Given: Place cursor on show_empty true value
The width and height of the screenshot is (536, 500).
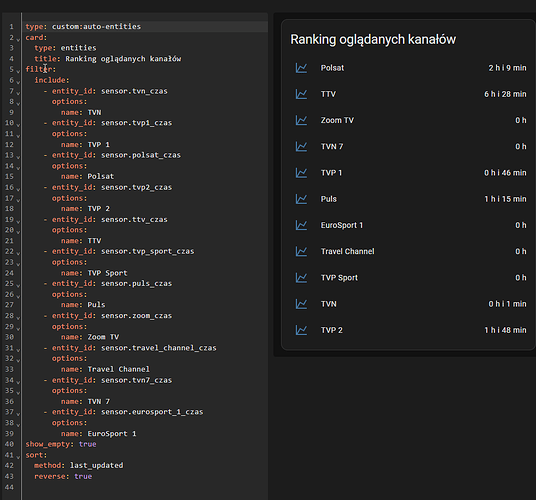Looking at the screenshot, I should click(x=88, y=444).
